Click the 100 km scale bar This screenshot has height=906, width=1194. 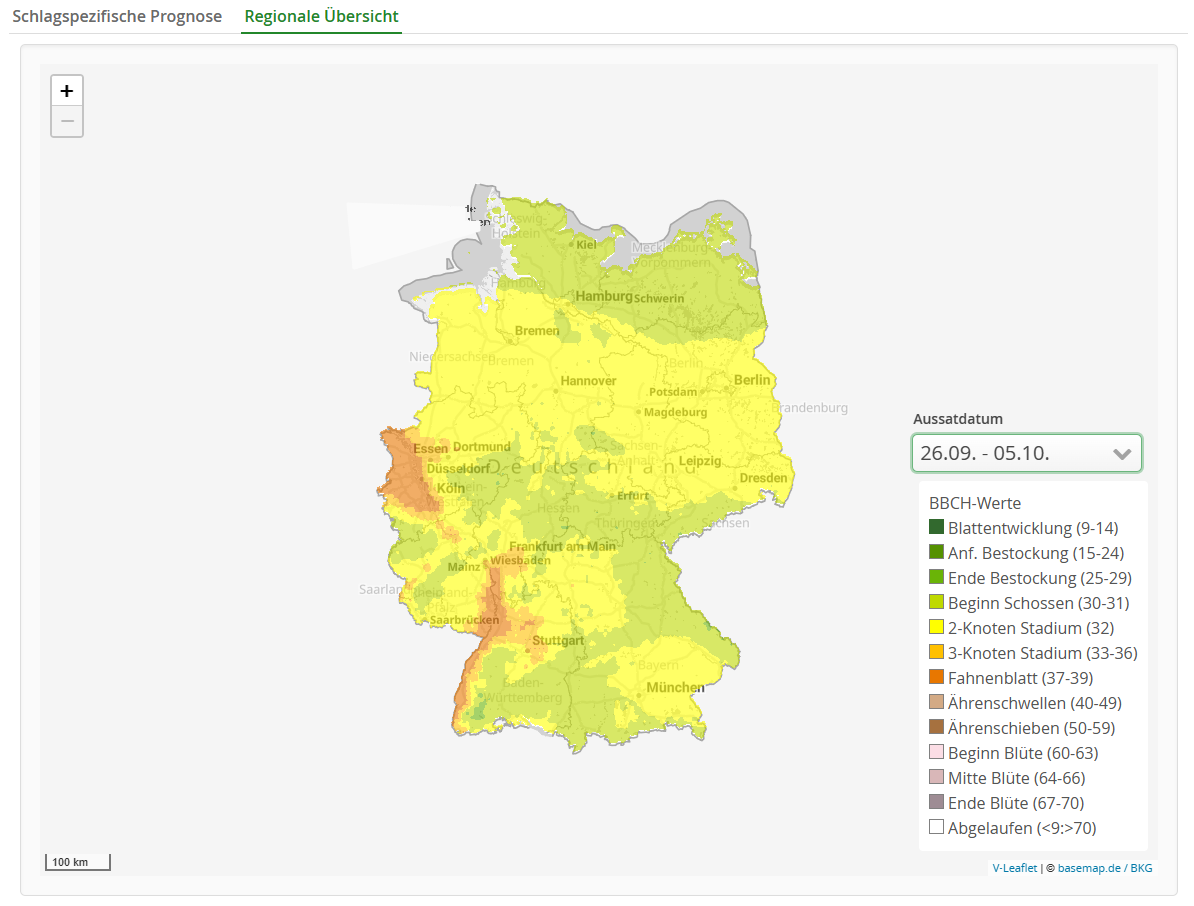(x=77, y=861)
